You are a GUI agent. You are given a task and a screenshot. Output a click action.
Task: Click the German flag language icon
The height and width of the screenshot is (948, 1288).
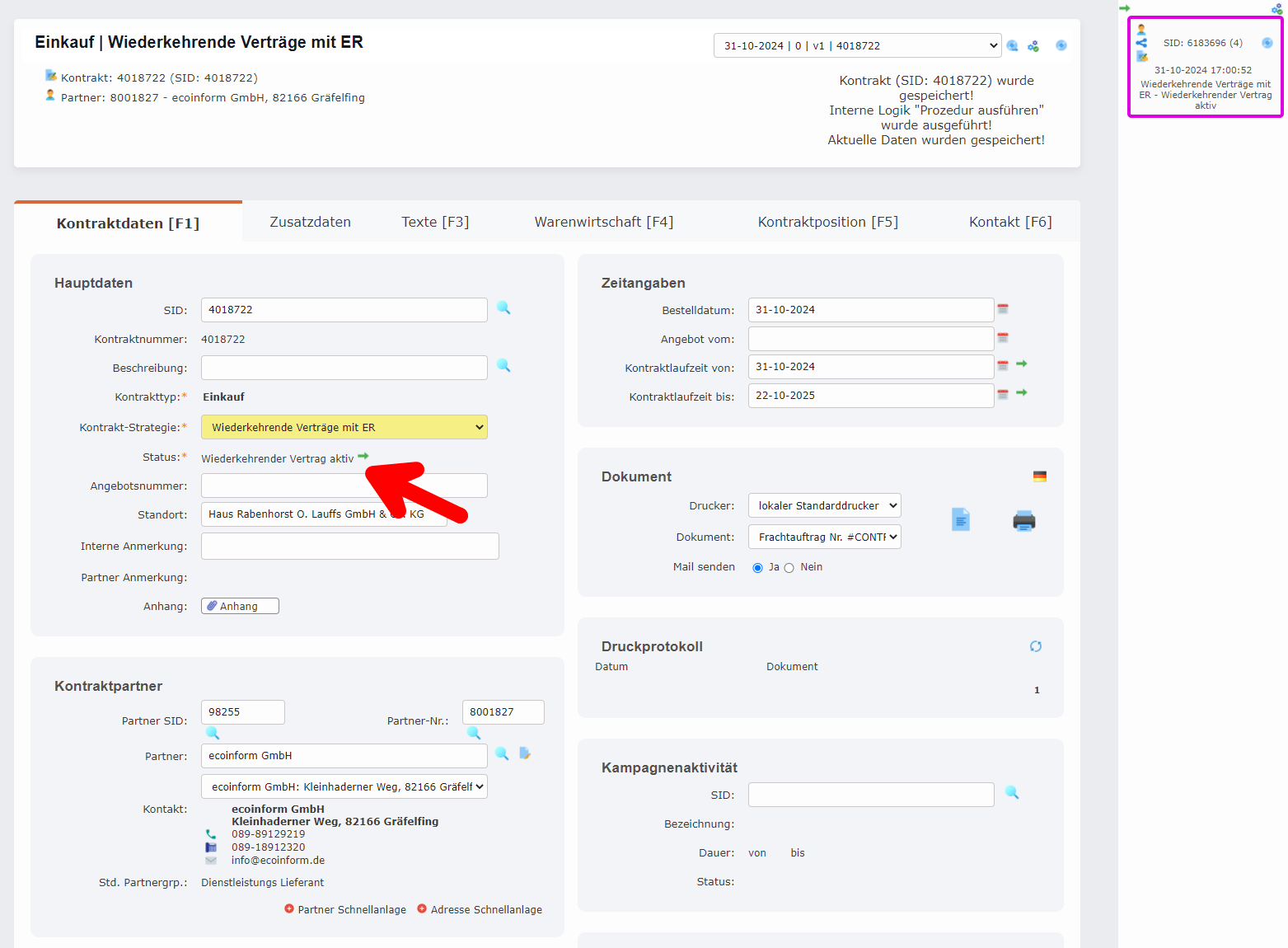pyautogui.click(x=1040, y=476)
